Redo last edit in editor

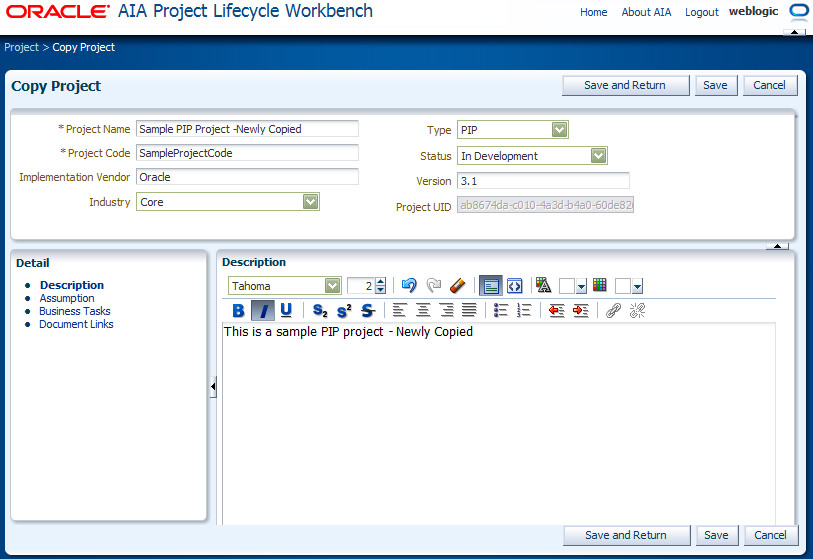[x=433, y=285]
